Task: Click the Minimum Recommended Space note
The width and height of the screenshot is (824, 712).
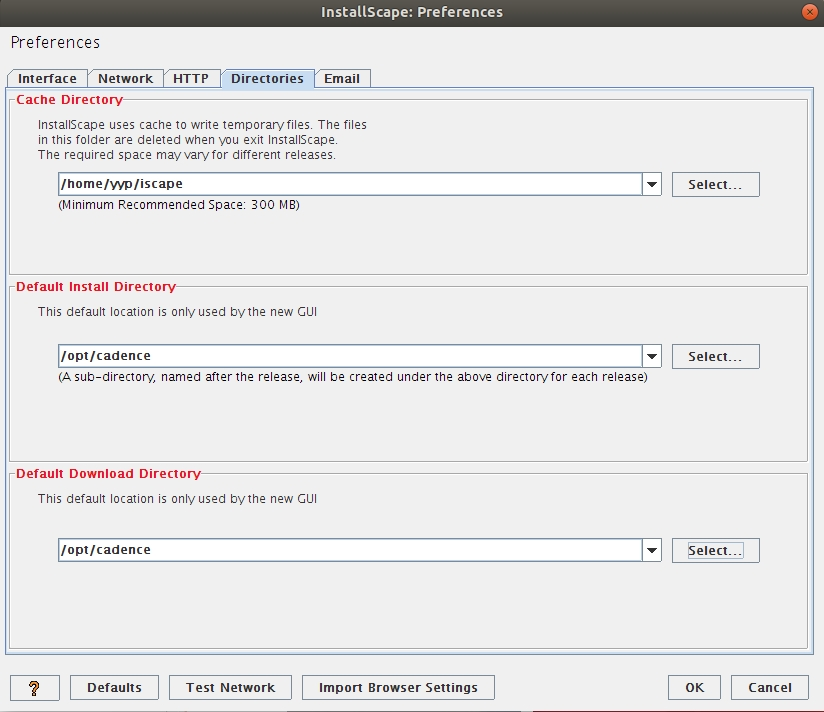Action: tap(179, 204)
